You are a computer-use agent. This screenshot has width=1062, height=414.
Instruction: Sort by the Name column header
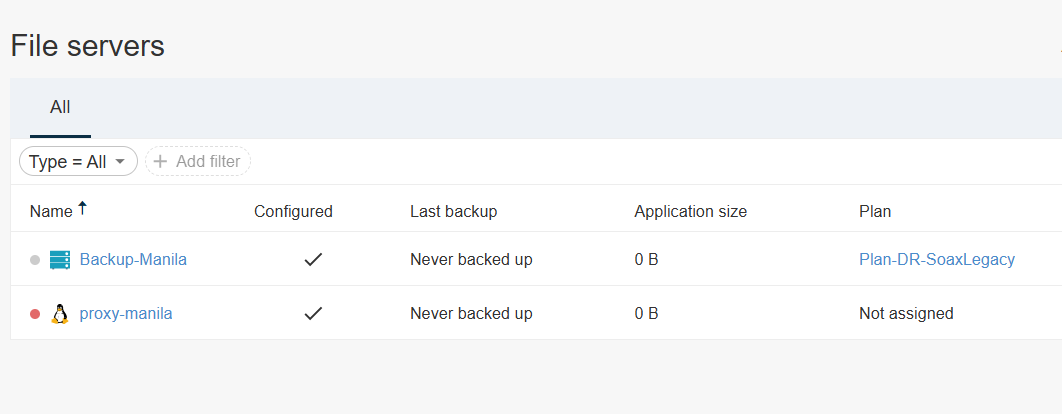coord(51,212)
